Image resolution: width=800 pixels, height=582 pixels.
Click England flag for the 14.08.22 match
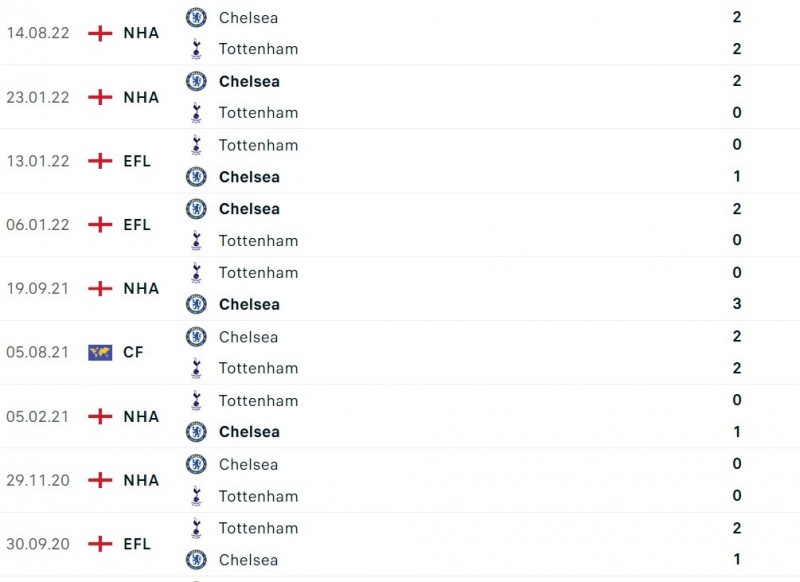coord(100,33)
